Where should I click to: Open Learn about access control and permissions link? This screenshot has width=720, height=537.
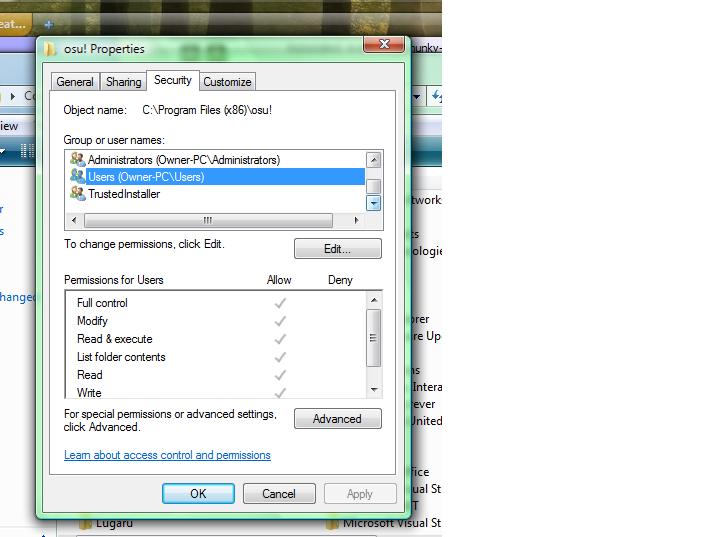167,455
